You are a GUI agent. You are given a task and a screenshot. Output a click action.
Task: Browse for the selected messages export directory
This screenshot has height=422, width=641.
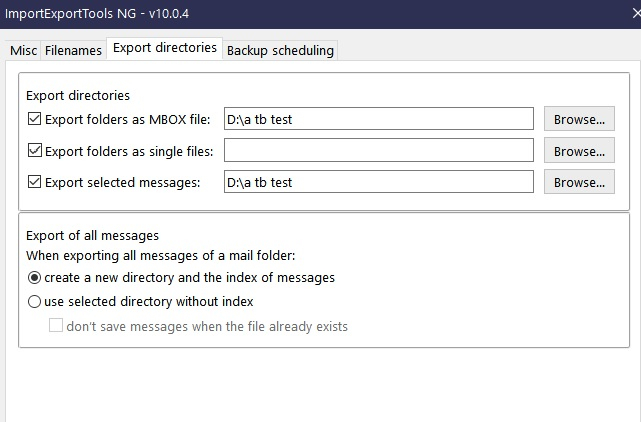coord(579,182)
